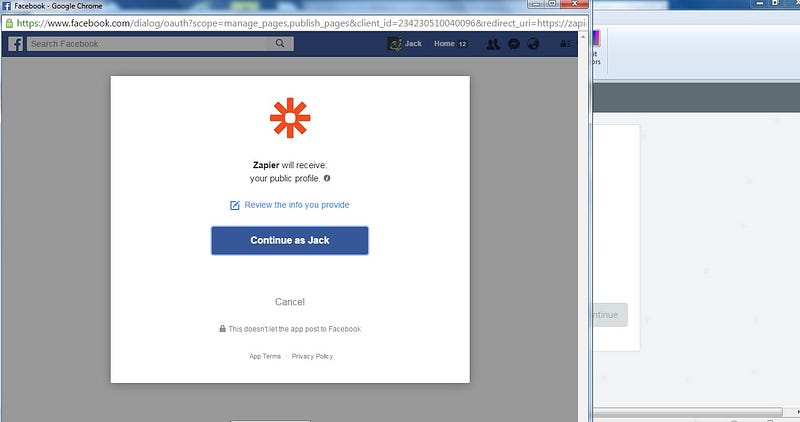
Task: Click the search magnifier icon
Action: [280, 43]
